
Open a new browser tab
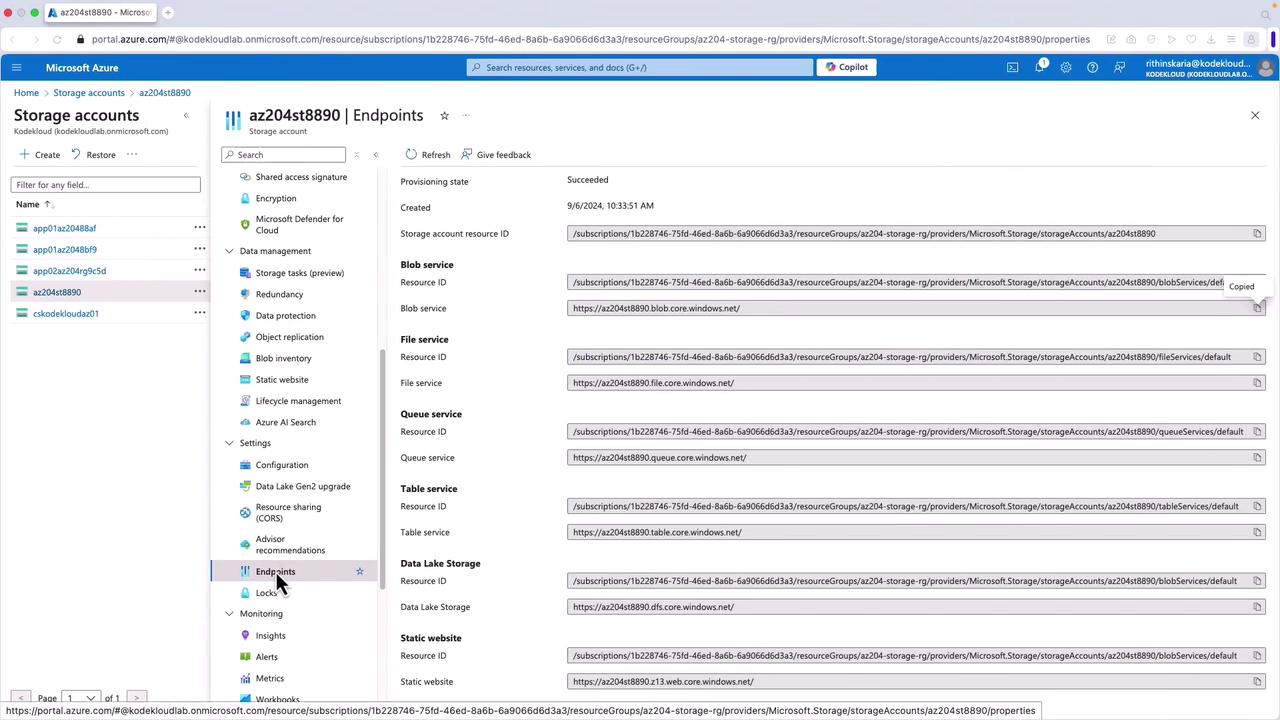pyautogui.click(x=168, y=12)
